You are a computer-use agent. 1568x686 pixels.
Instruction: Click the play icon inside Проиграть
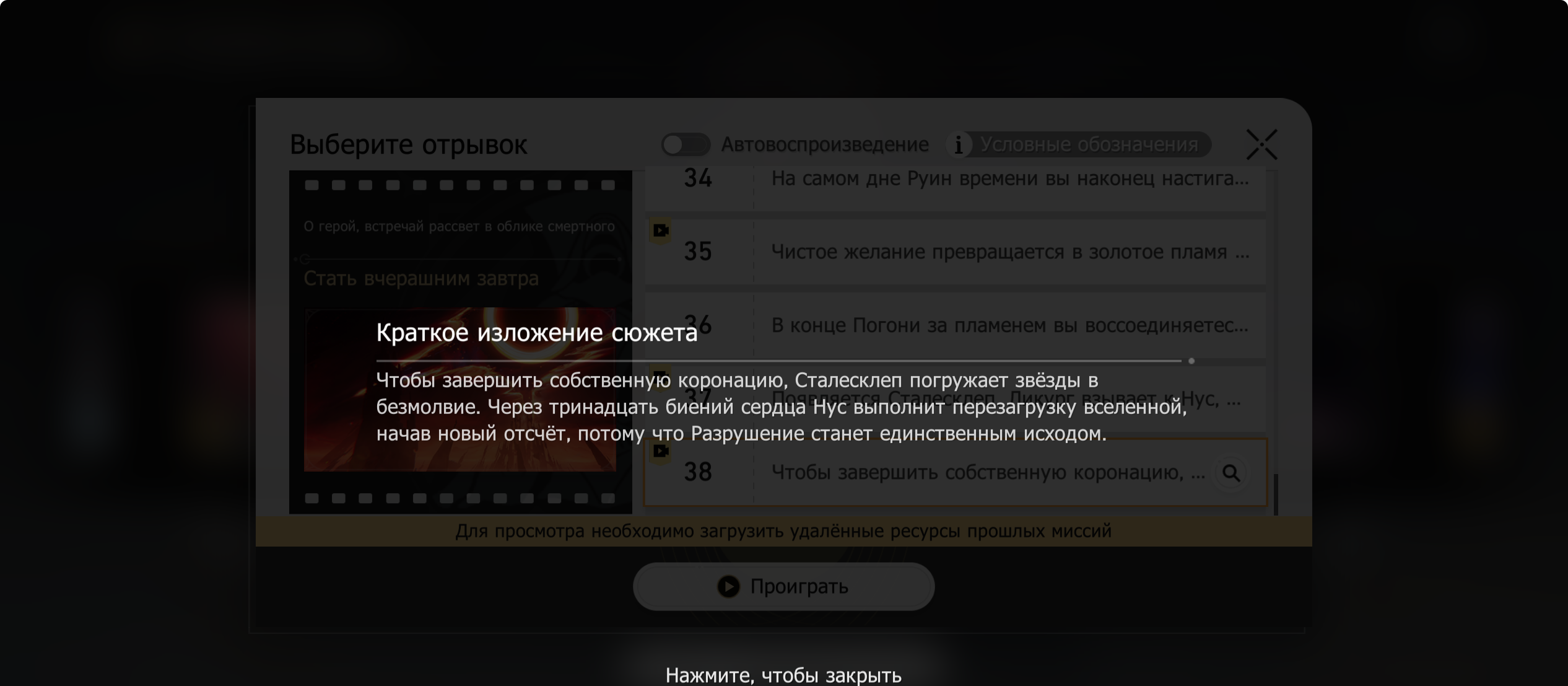(x=728, y=586)
